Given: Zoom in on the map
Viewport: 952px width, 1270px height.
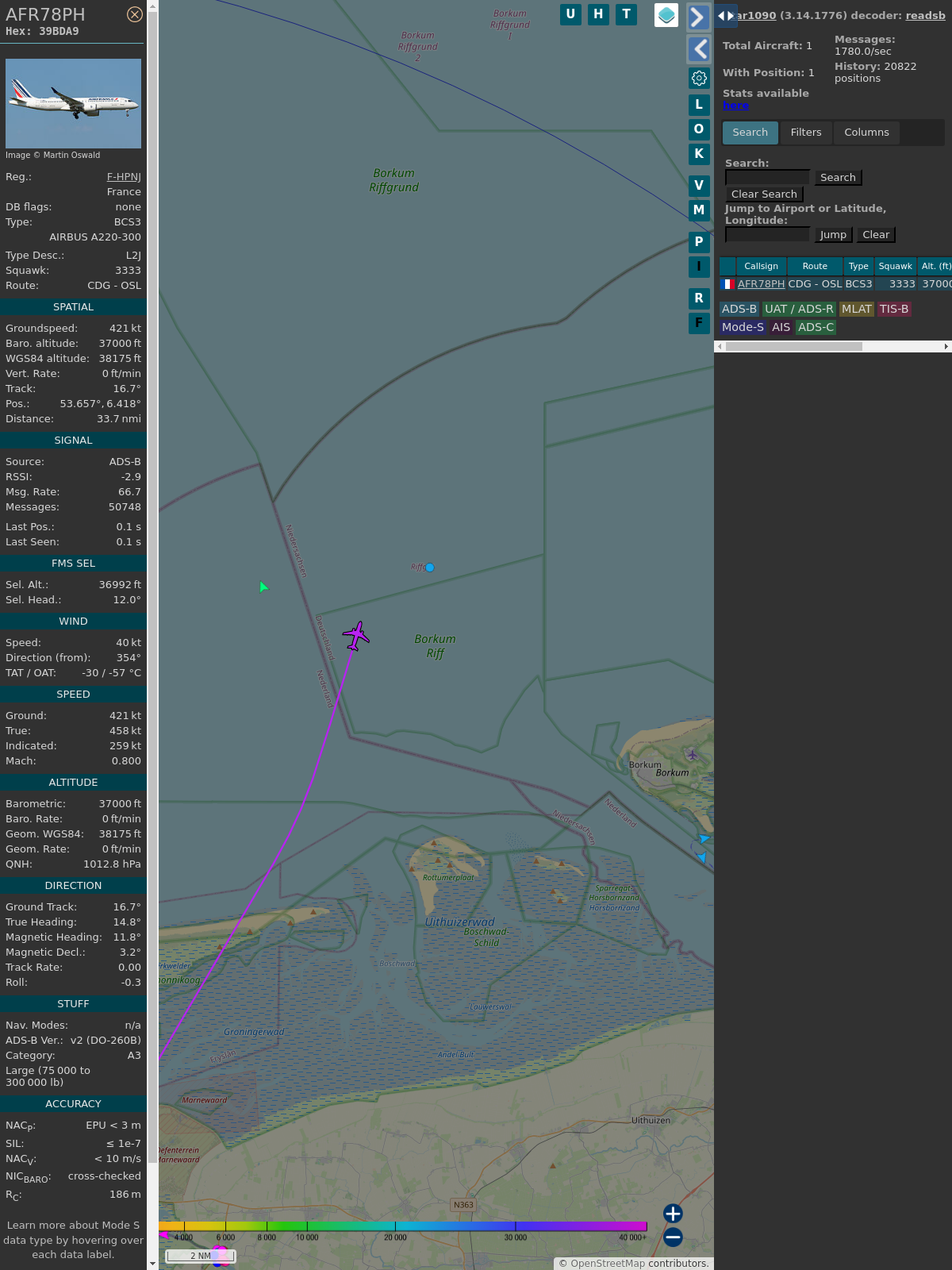Looking at the screenshot, I should pyautogui.click(x=673, y=1214).
